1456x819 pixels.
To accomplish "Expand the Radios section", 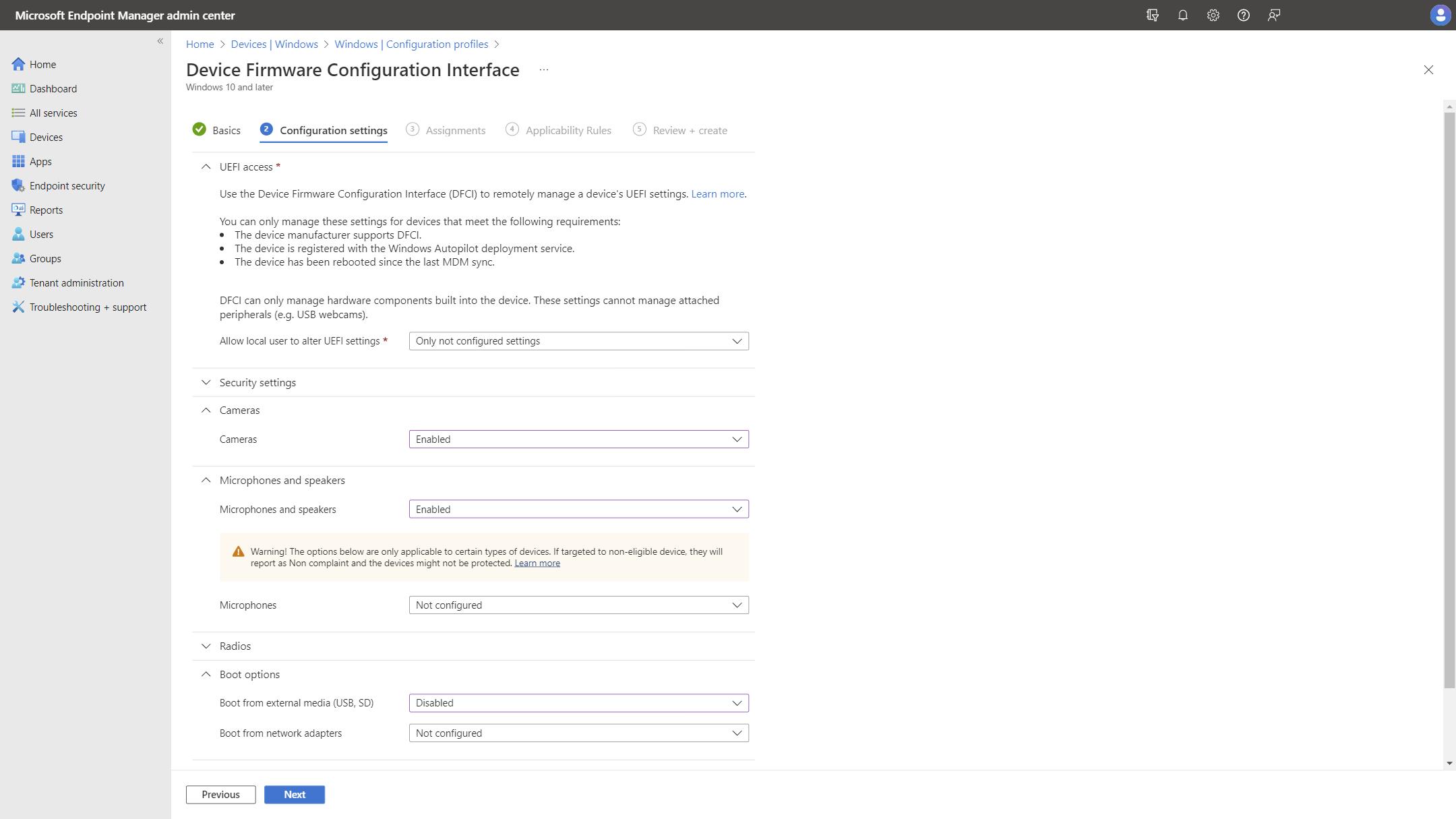I will pos(235,646).
